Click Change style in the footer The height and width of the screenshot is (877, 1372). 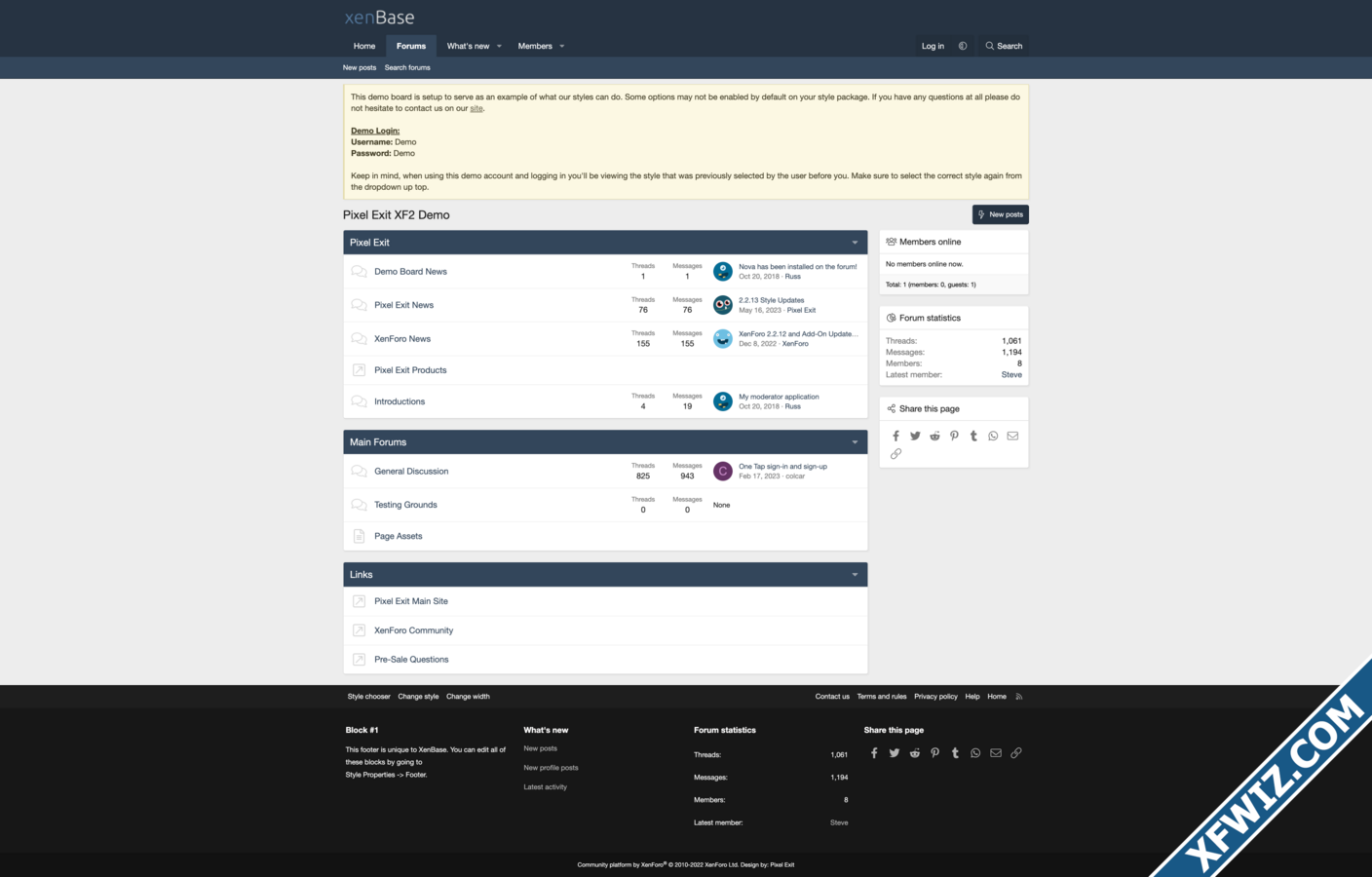tap(418, 697)
